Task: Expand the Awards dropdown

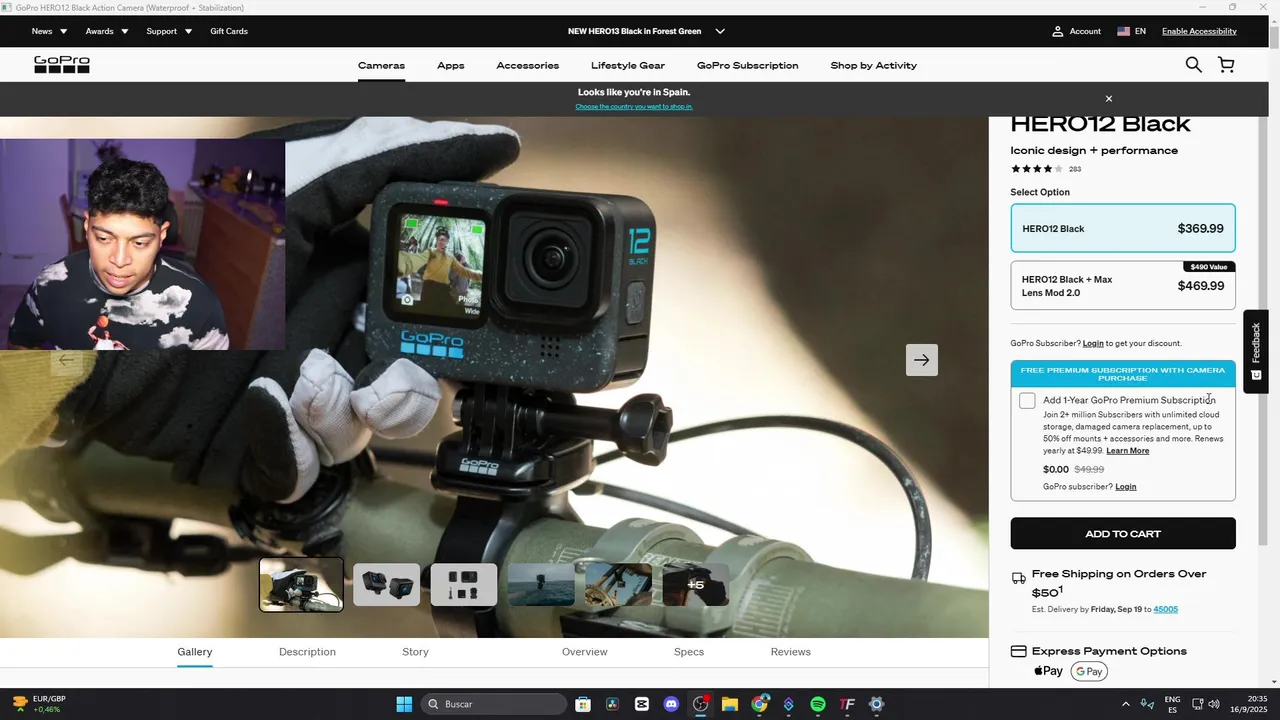Action: pos(107,31)
